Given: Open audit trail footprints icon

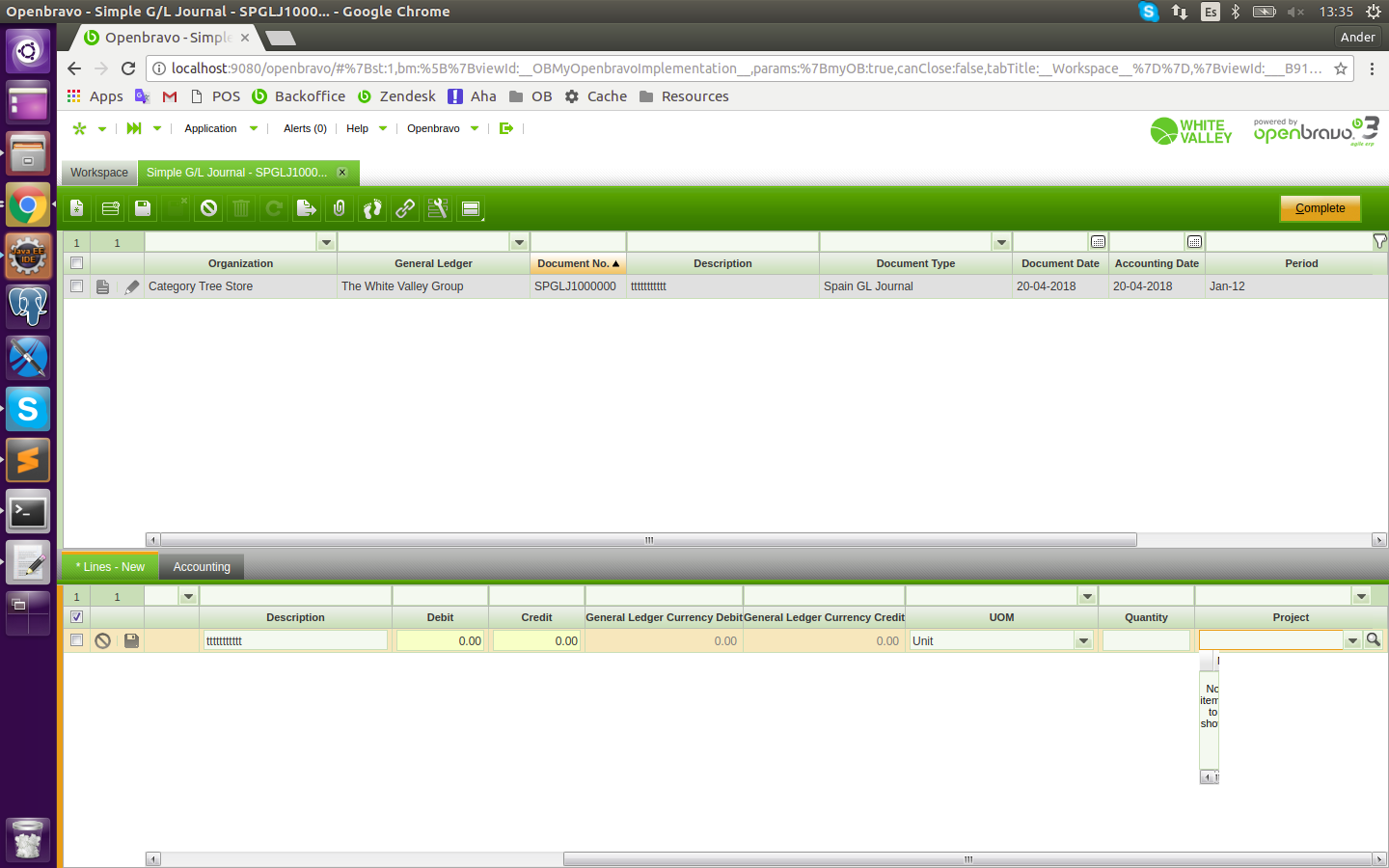Looking at the screenshot, I should [x=372, y=208].
